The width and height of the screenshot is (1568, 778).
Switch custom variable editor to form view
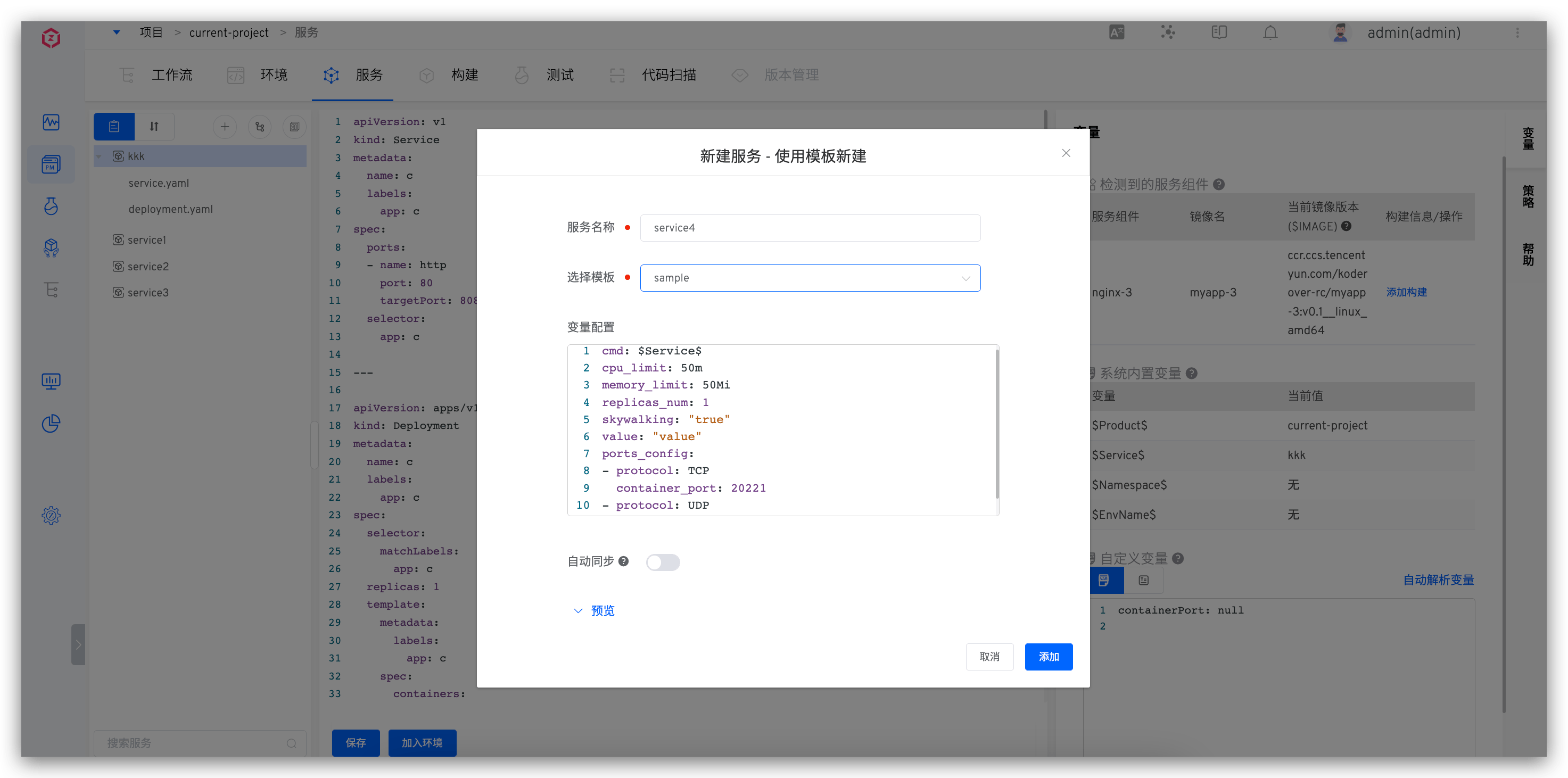(x=1144, y=580)
